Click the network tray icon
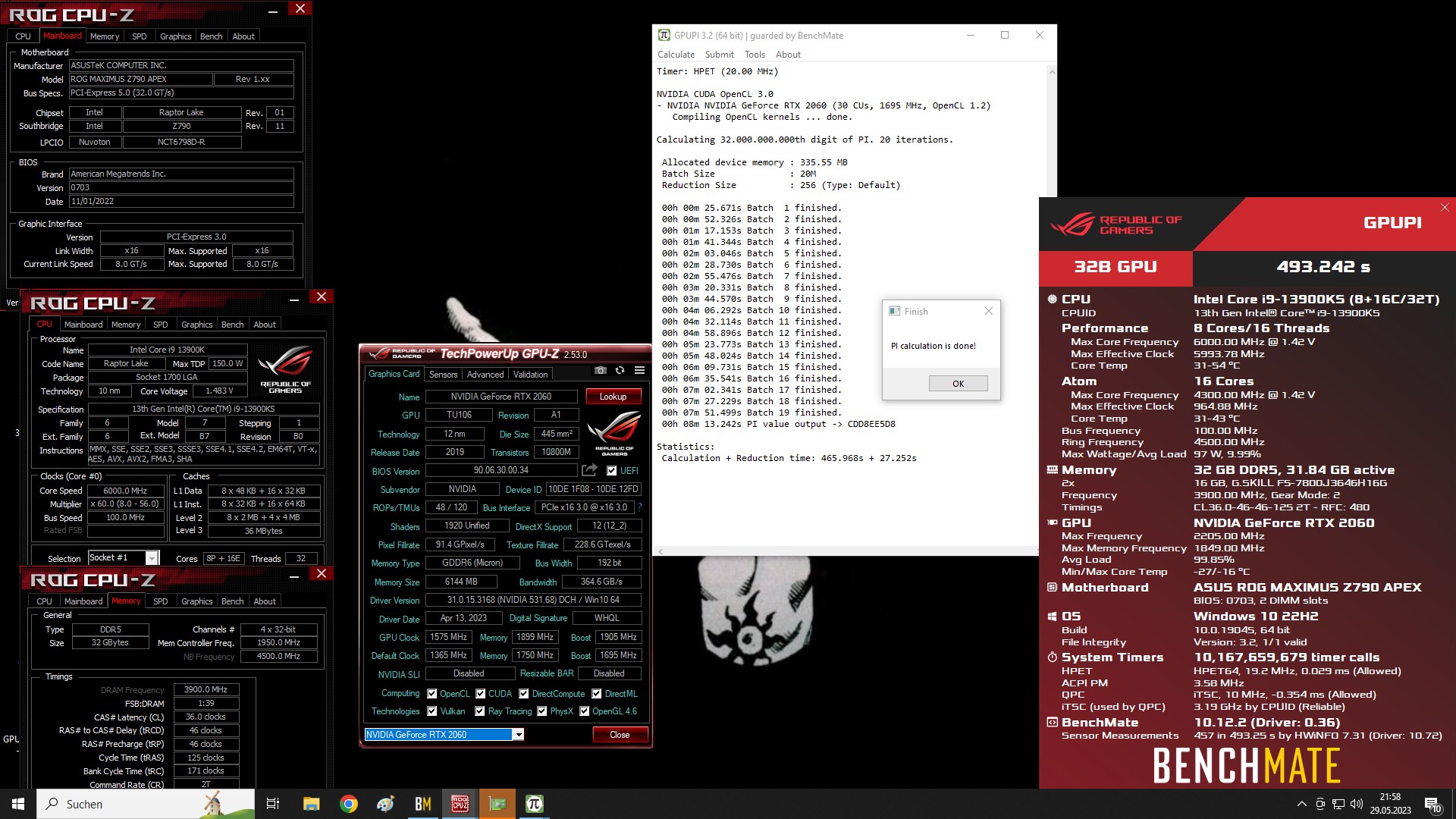Image resolution: width=1456 pixels, height=819 pixels. point(1338,804)
